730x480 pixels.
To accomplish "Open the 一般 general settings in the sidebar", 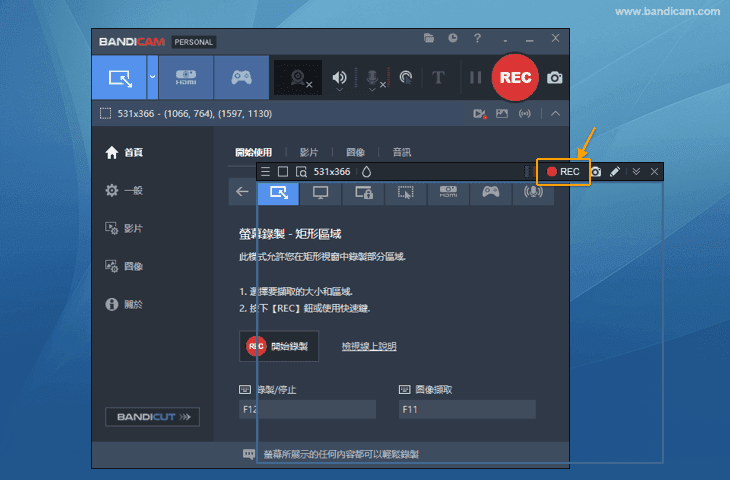I will 124,190.
